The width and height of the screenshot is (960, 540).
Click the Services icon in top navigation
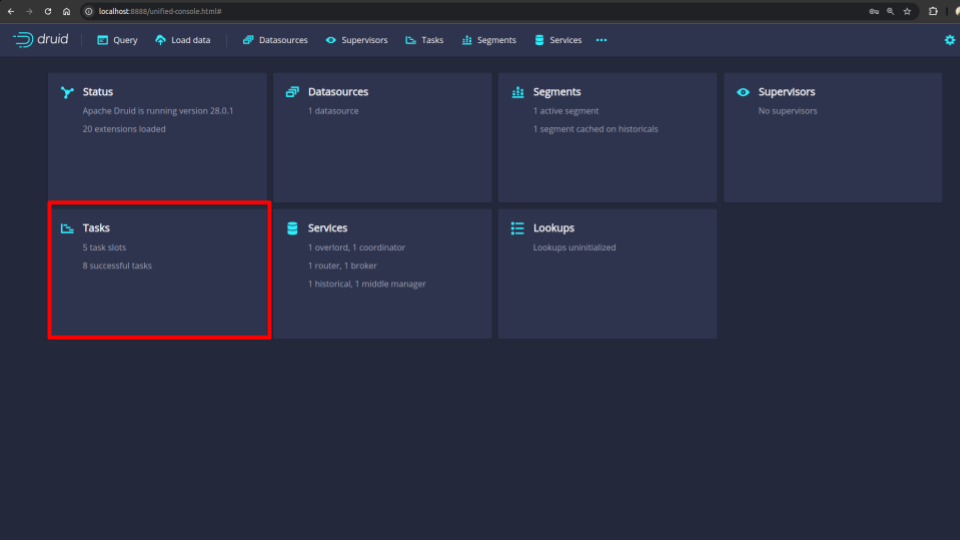point(540,40)
